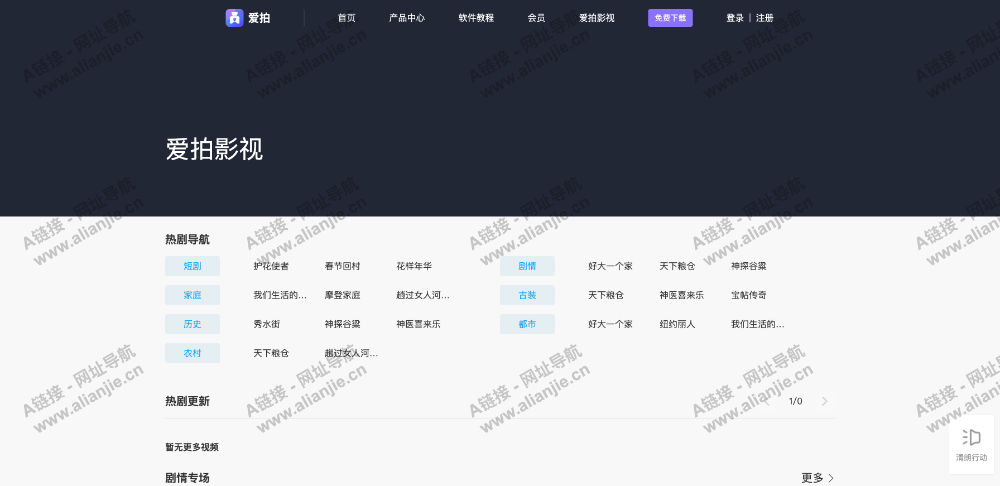Select the 历史 category tag

point(193,324)
